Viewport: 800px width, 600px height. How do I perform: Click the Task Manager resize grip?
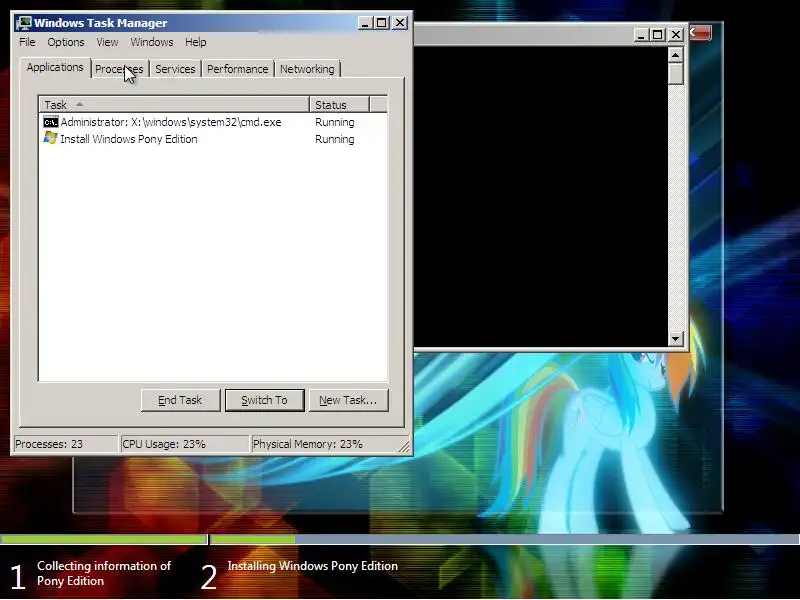(x=404, y=446)
